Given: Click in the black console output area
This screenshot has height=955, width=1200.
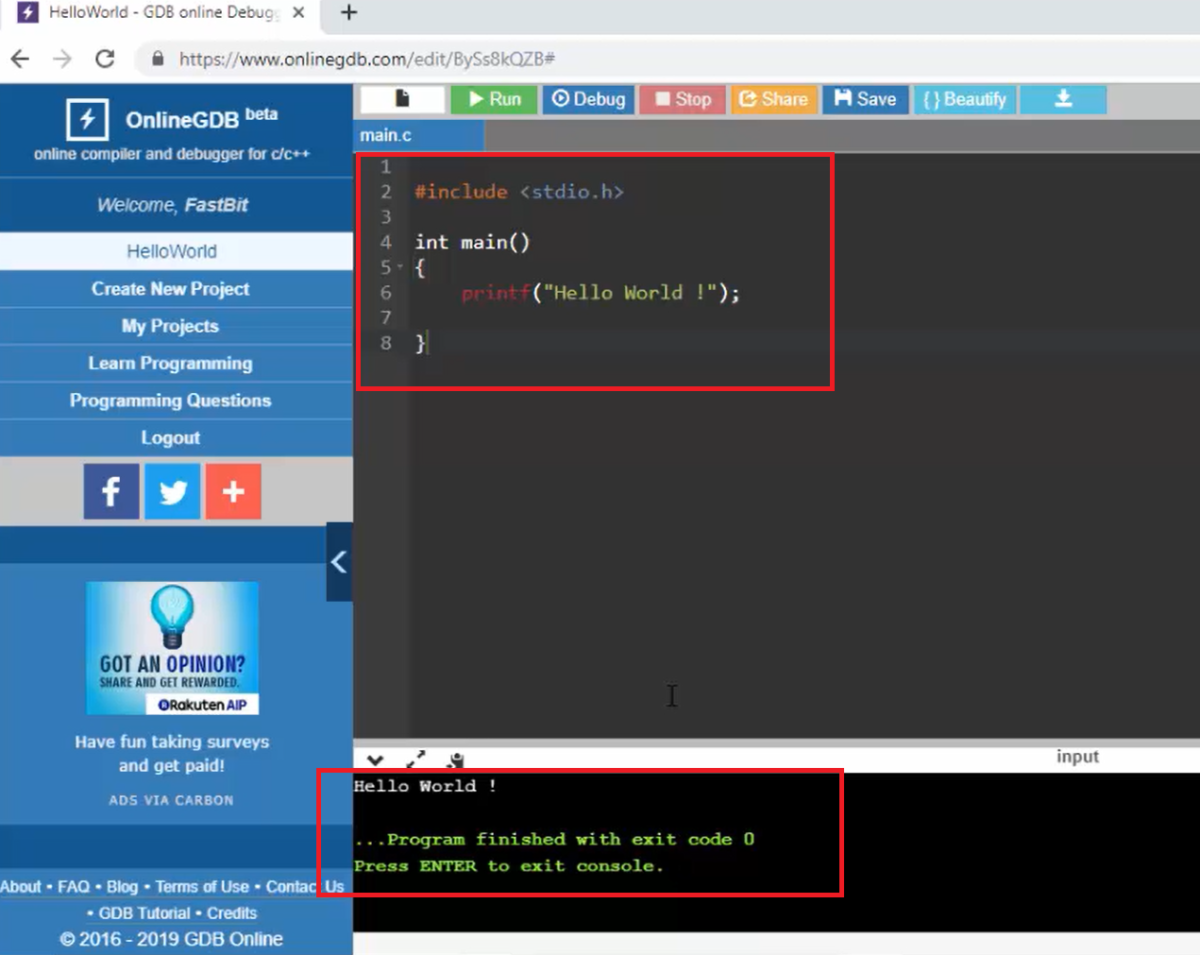Looking at the screenshot, I should (776, 850).
